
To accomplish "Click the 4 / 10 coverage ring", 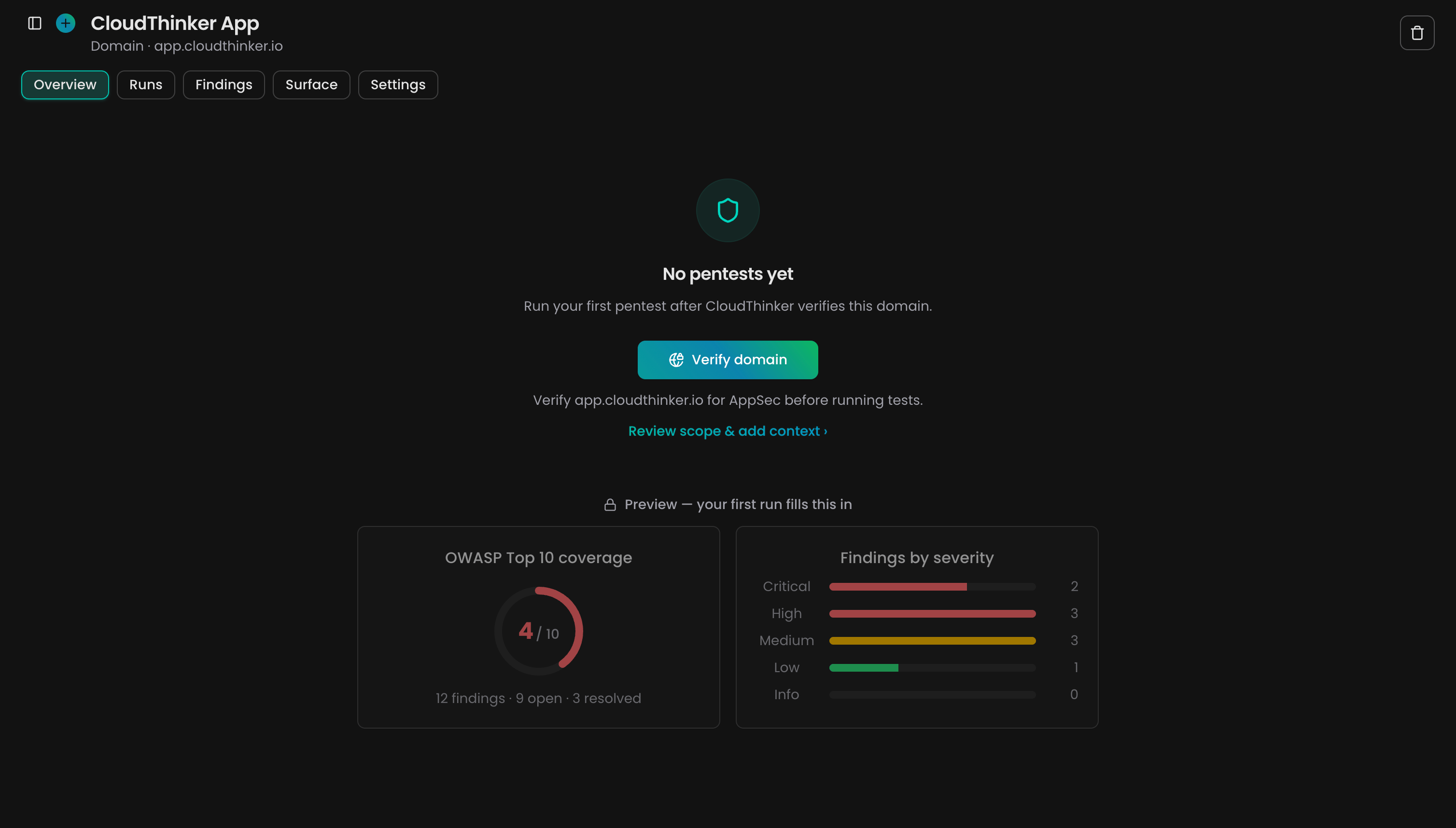I will pos(538,631).
